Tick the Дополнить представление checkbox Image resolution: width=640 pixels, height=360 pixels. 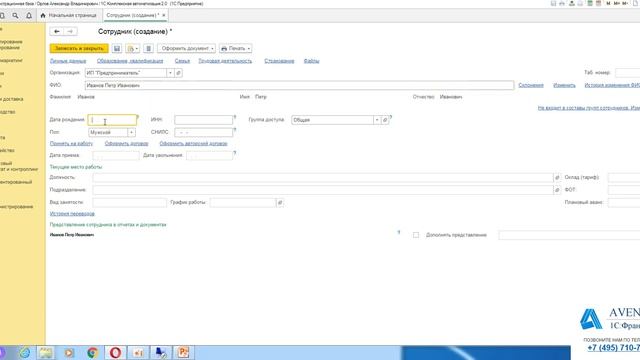coord(416,235)
